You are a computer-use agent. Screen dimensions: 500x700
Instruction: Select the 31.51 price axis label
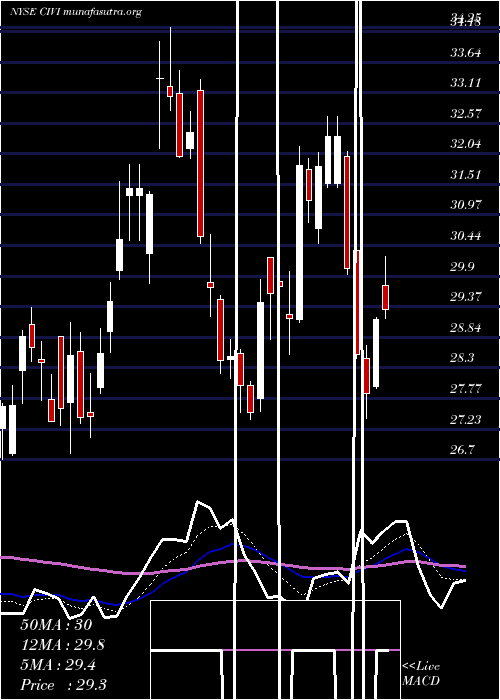(x=466, y=174)
